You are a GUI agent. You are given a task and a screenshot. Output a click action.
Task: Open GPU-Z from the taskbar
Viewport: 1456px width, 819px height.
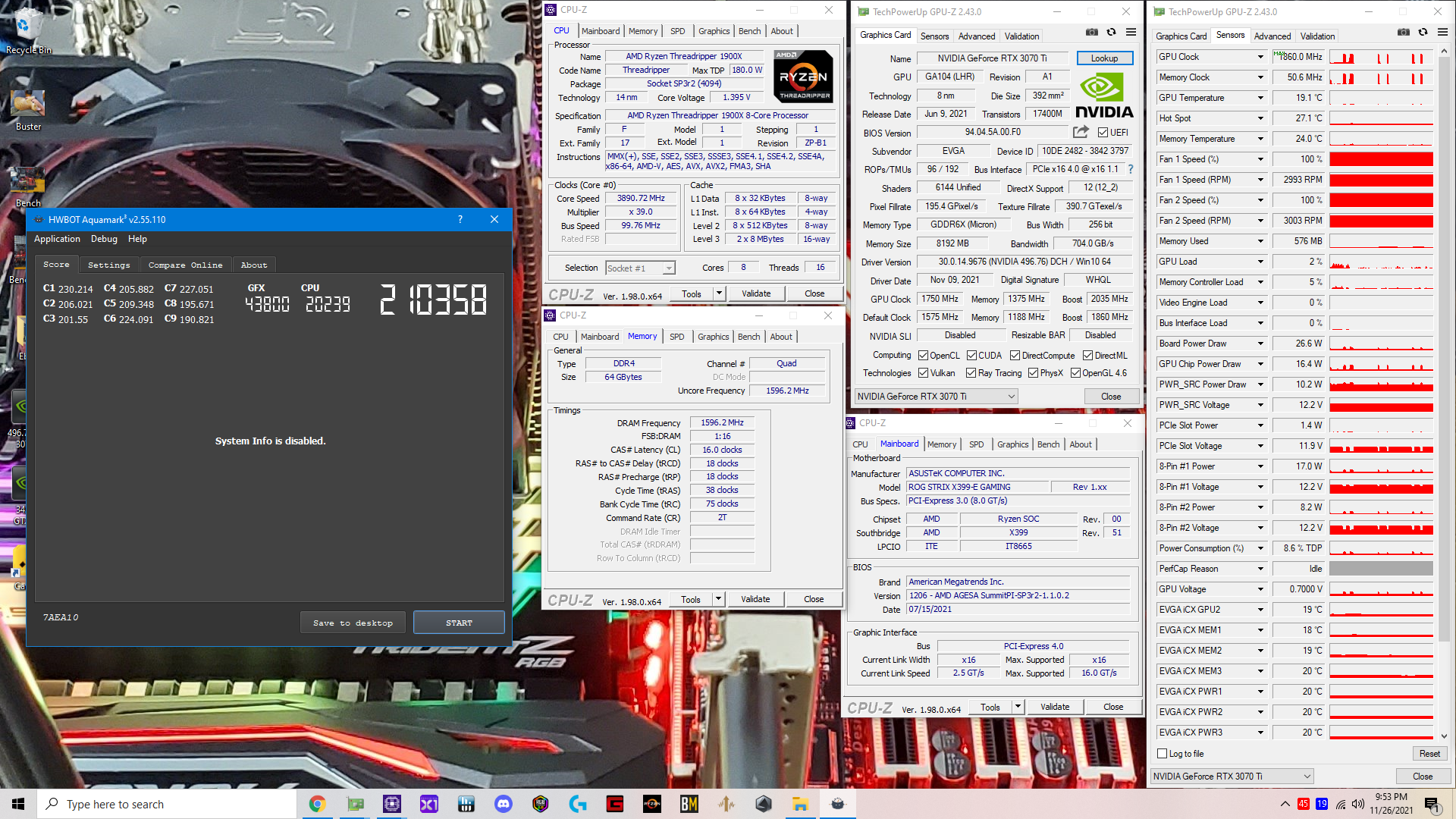coord(355,804)
